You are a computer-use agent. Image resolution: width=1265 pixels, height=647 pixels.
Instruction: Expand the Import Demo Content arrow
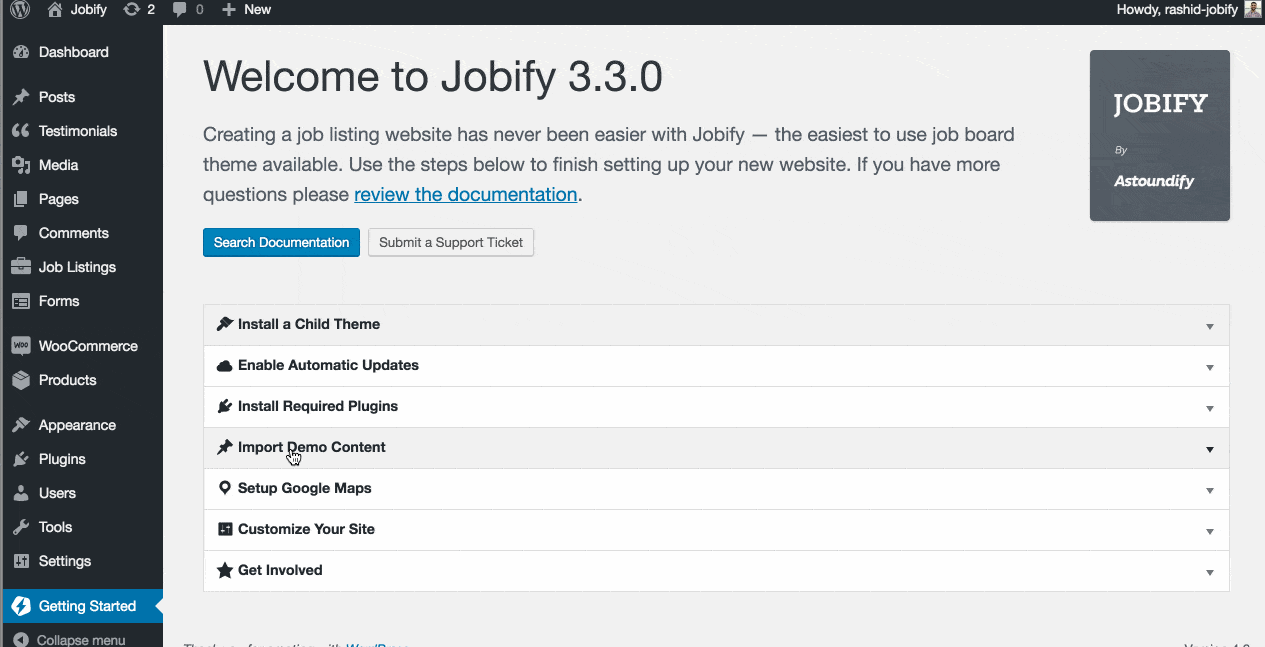[1210, 449]
